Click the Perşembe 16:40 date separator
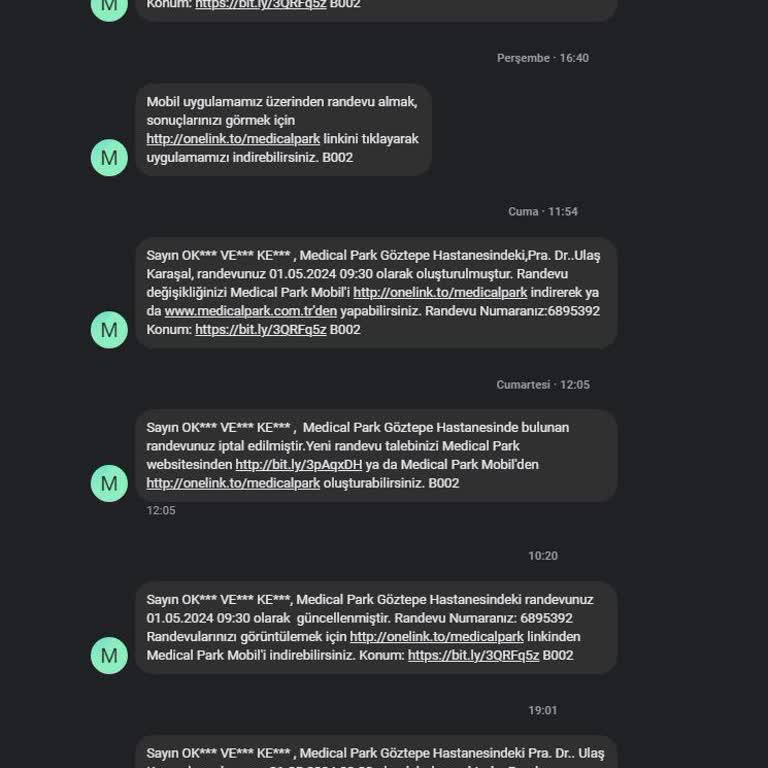Viewport: 768px width, 768px height. (543, 58)
